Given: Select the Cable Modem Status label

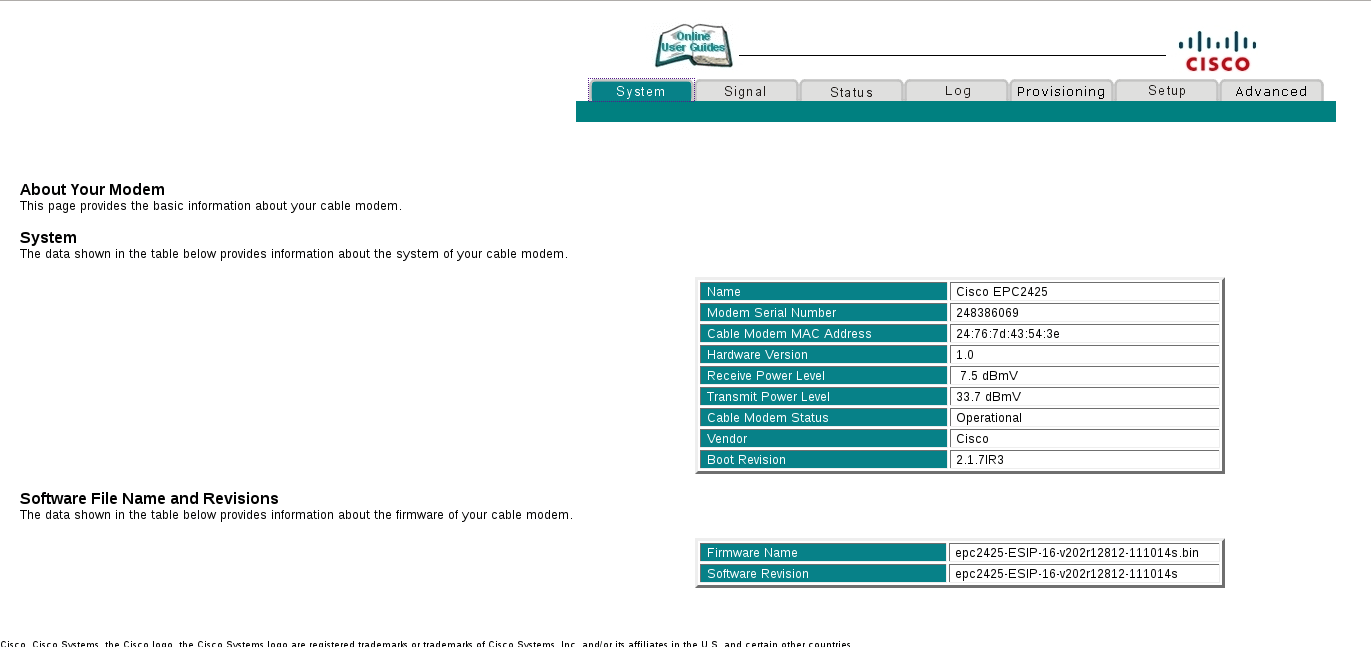Looking at the screenshot, I should 823,417.
